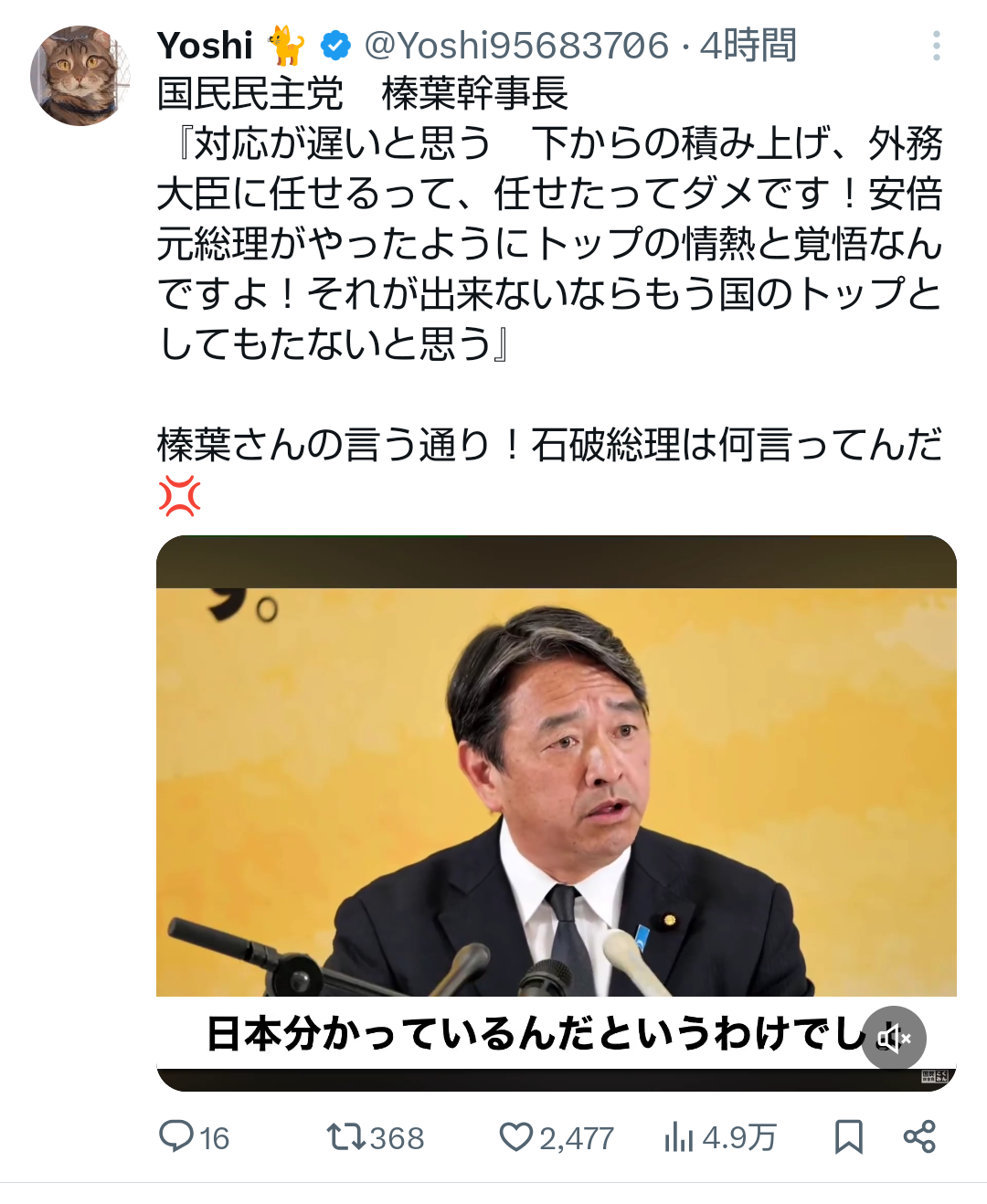987x1204 pixels.
Task: Open Yoshi's cat profile avatar
Action: coord(80,76)
